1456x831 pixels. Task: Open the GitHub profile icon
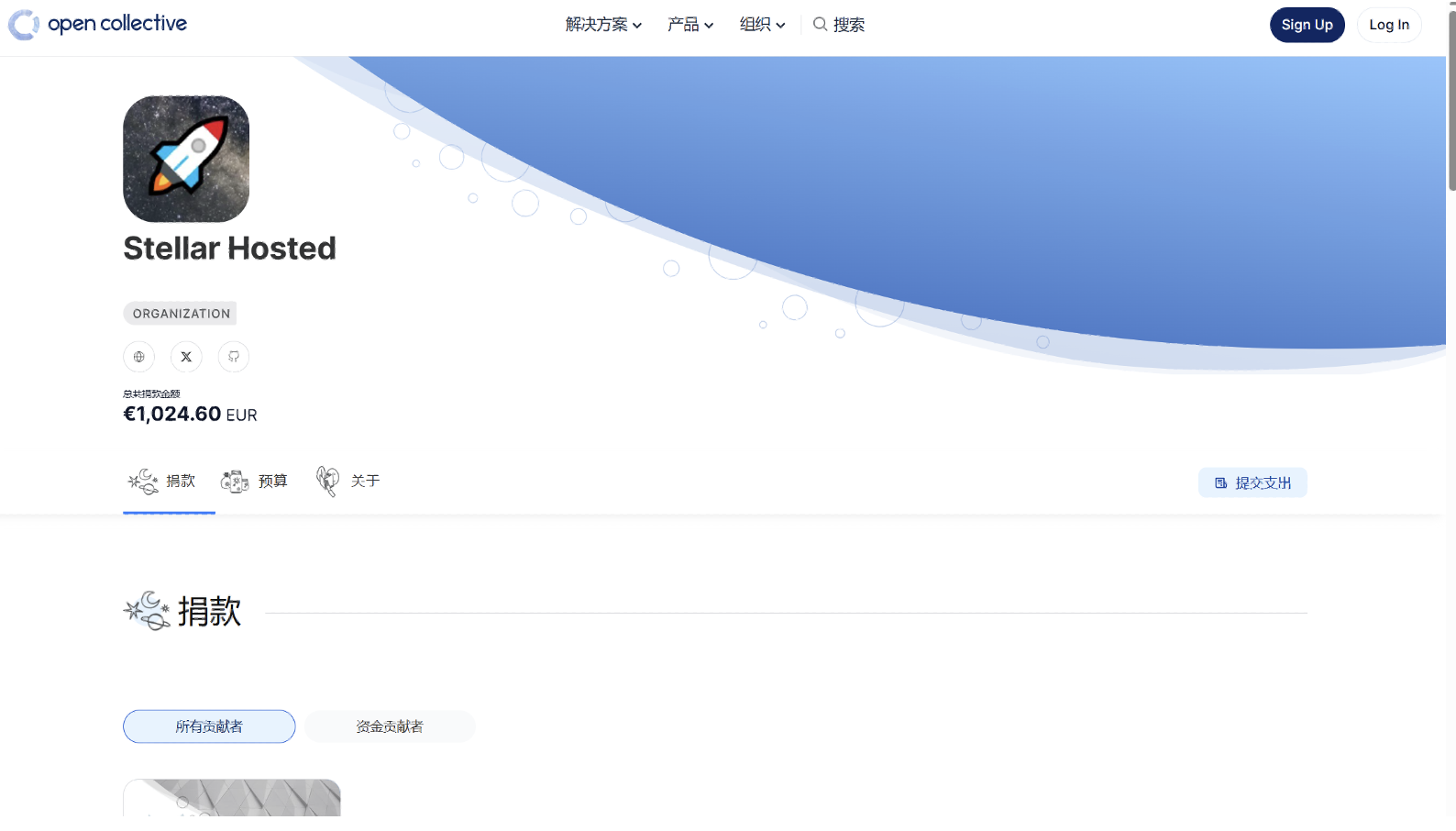click(x=234, y=357)
